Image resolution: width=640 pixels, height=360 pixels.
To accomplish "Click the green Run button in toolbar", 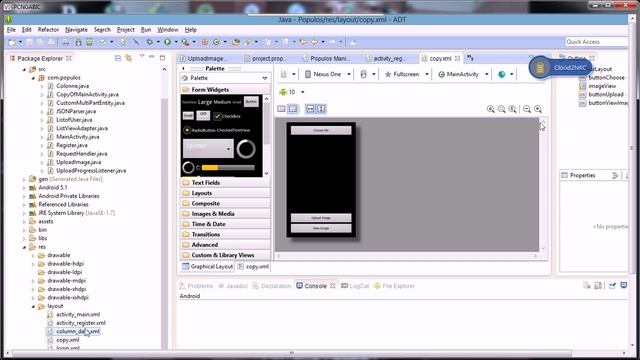I will 167,42.
